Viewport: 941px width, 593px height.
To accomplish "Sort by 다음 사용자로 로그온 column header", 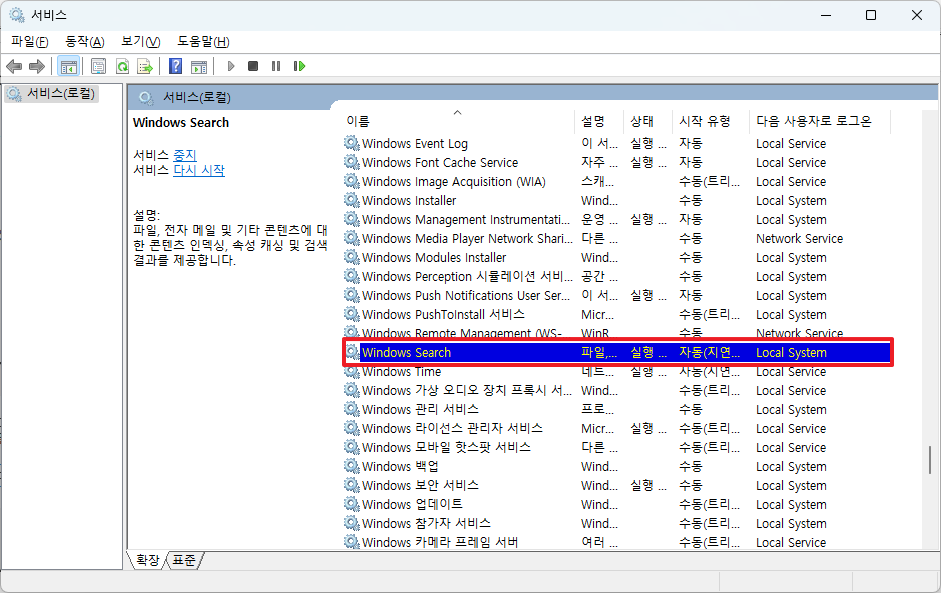I will coord(819,121).
